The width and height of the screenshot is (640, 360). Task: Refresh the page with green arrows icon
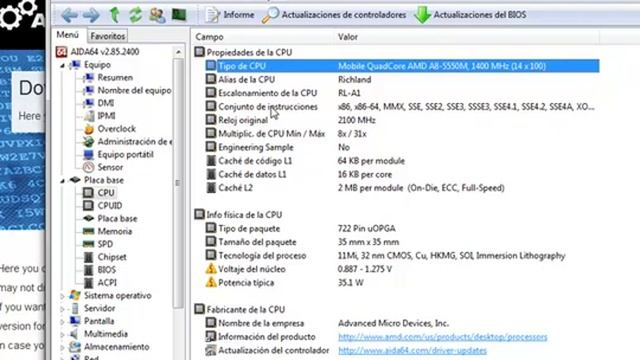click(x=136, y=15)
